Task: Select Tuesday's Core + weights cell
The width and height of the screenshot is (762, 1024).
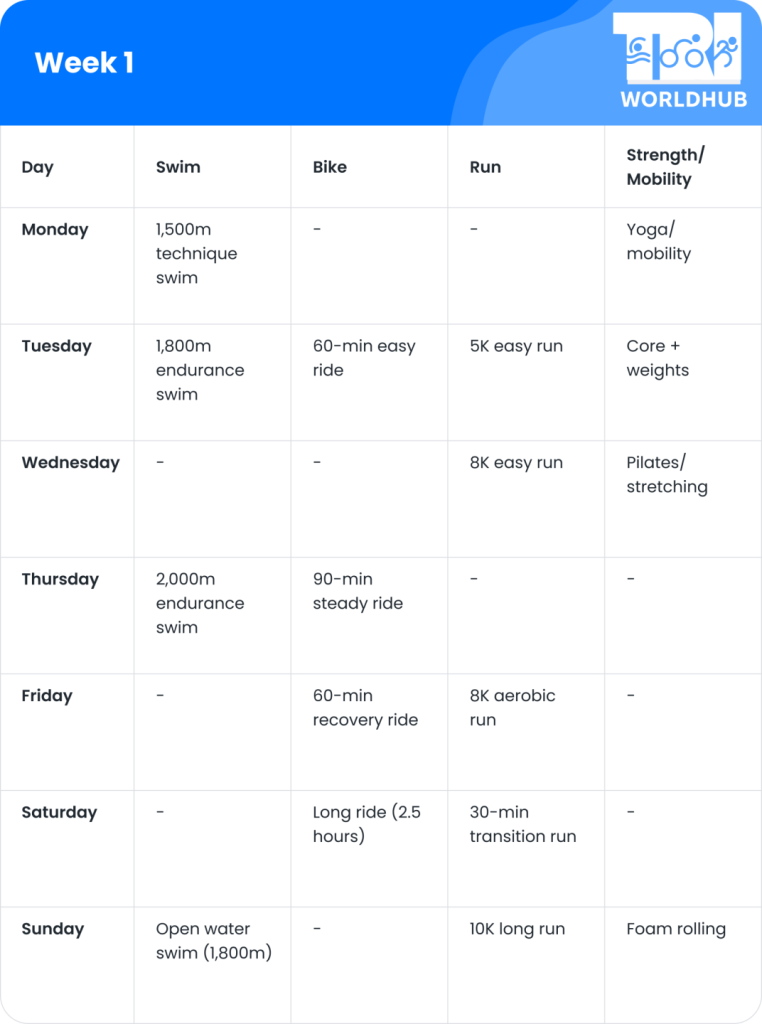Action: (657, 358)
